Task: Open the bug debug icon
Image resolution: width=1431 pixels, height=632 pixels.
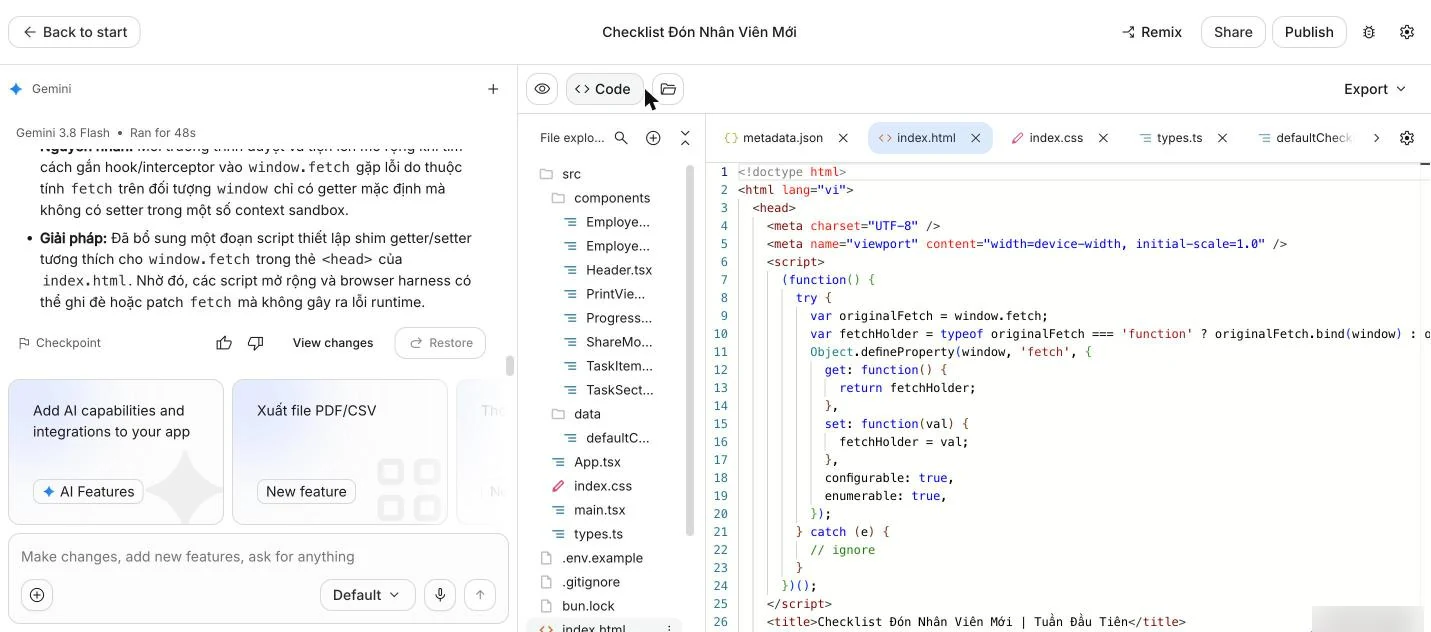Action: [x=1369, y=32]
